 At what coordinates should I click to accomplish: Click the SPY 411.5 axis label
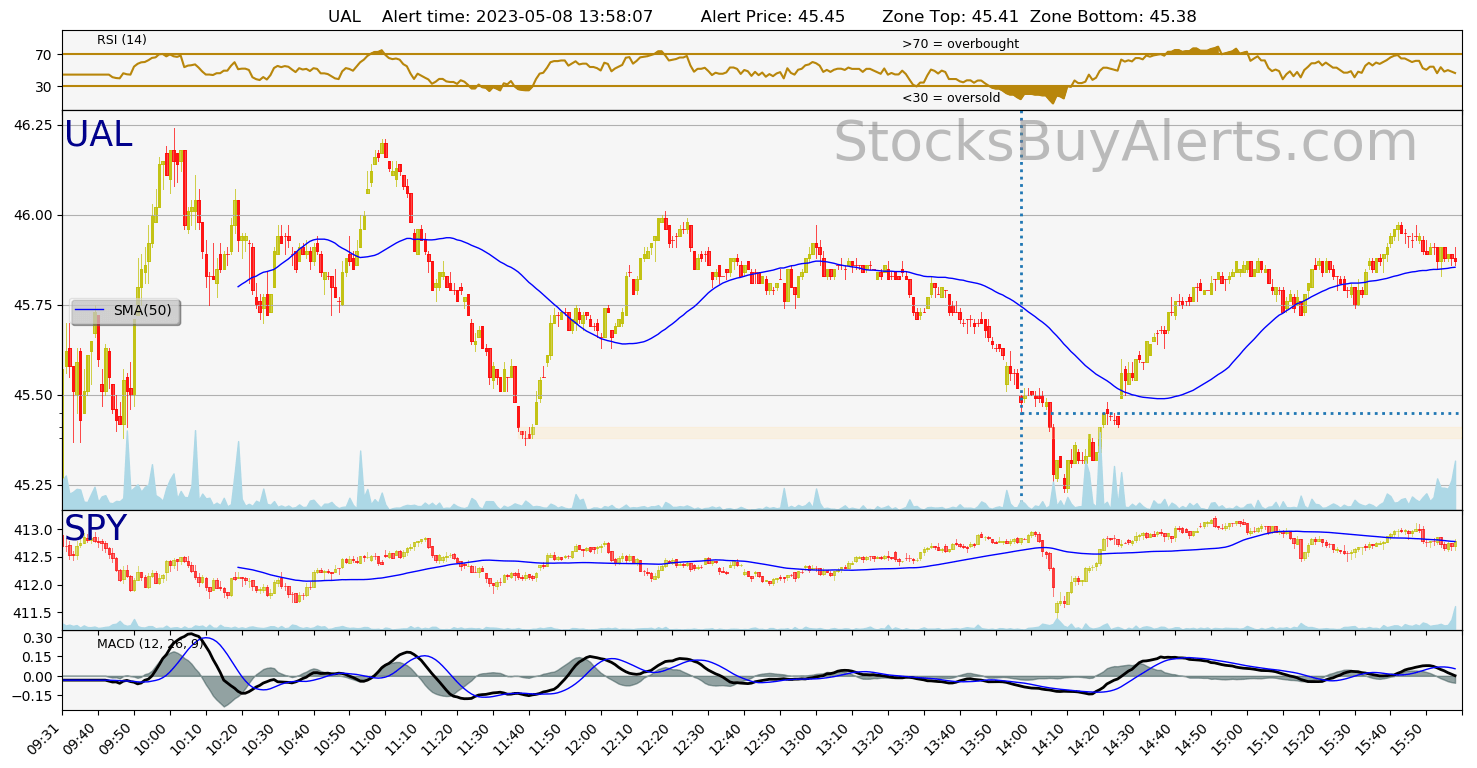pos(34,612)
